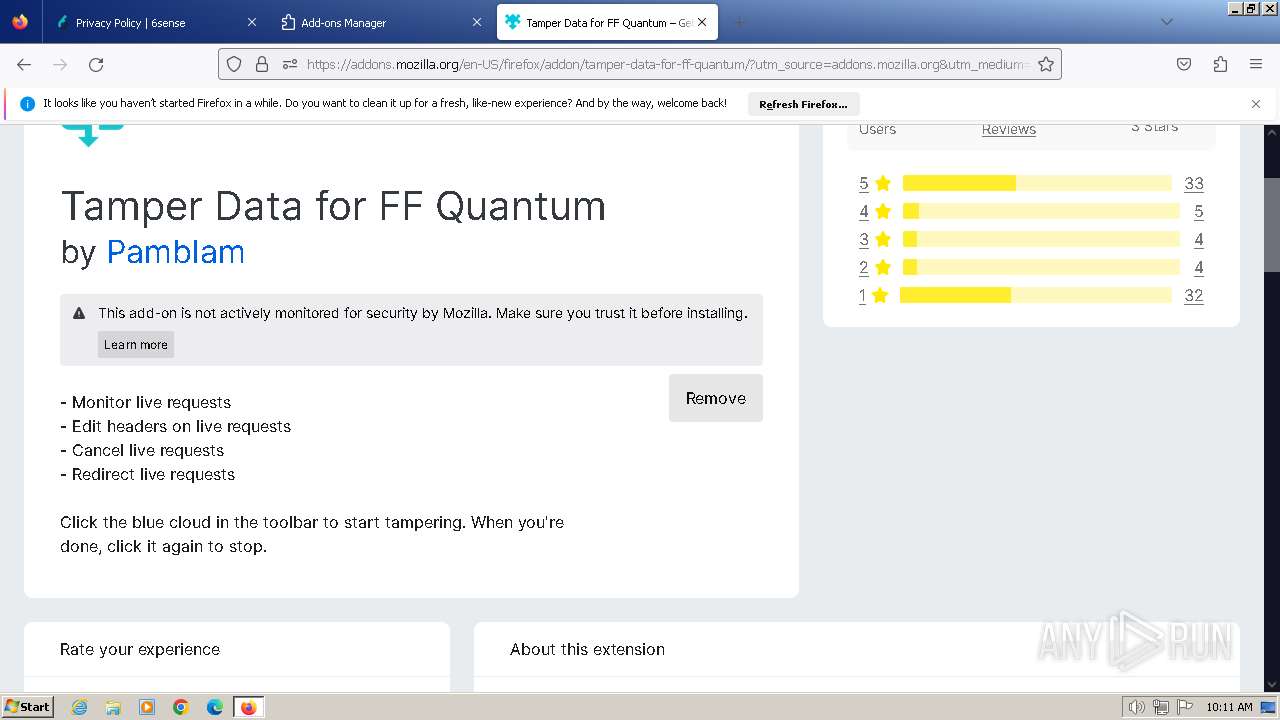Open Action Center flag icon
The height and width of the screenshot is (720, 1280).
tap(1184, 707)
